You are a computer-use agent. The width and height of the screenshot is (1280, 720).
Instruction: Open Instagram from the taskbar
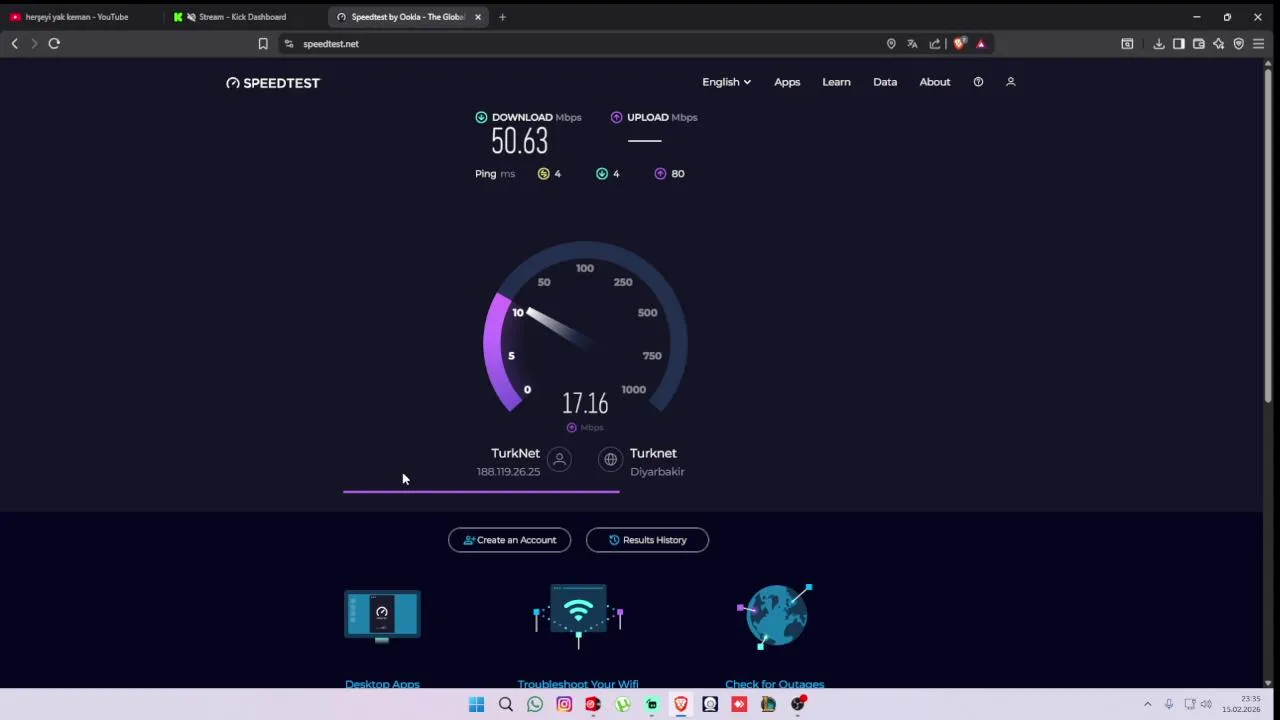pyautogui.click(x=564, y=704)
